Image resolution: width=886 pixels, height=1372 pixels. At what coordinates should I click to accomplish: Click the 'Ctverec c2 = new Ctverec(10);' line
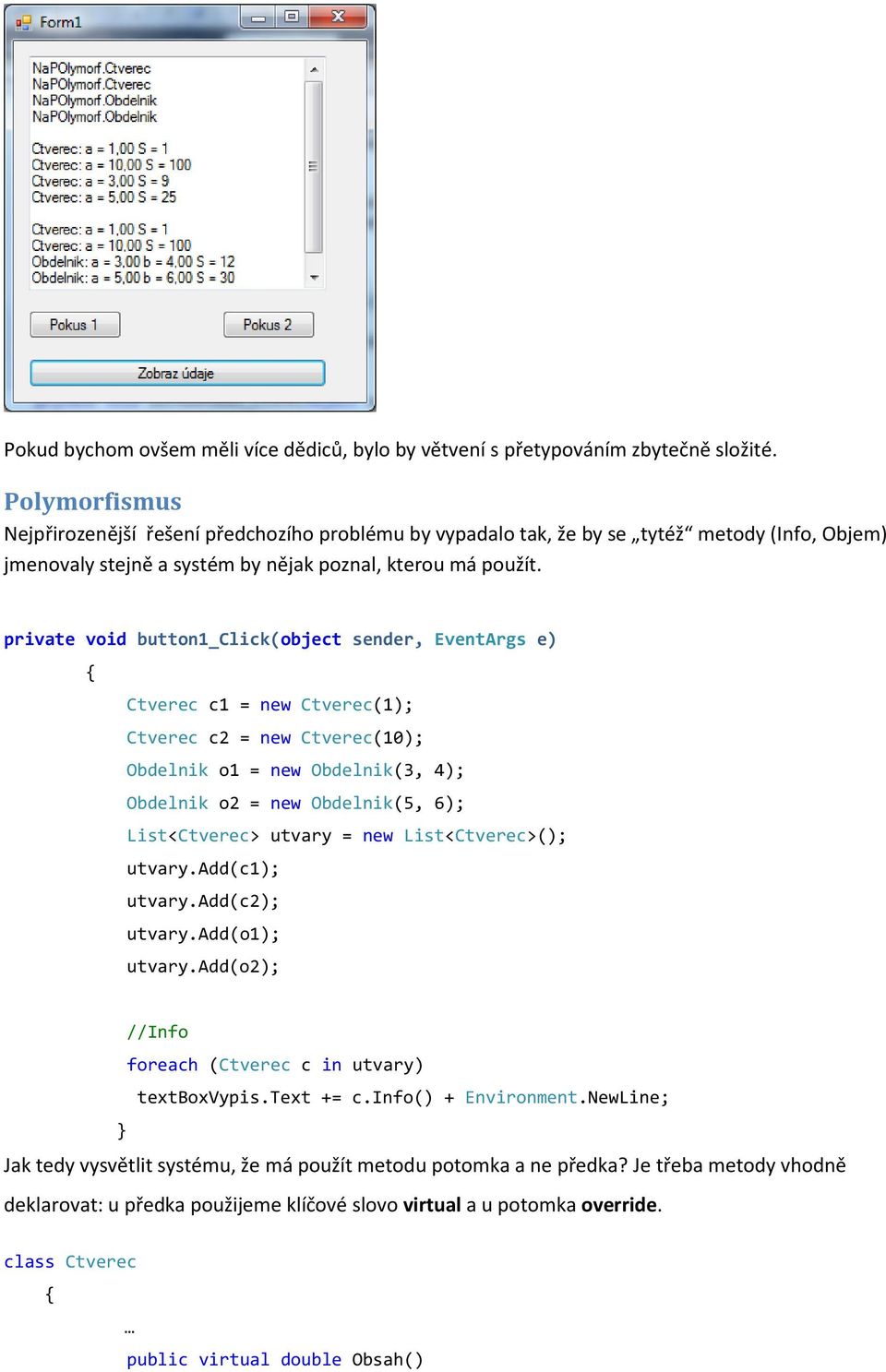pos(275,738)
